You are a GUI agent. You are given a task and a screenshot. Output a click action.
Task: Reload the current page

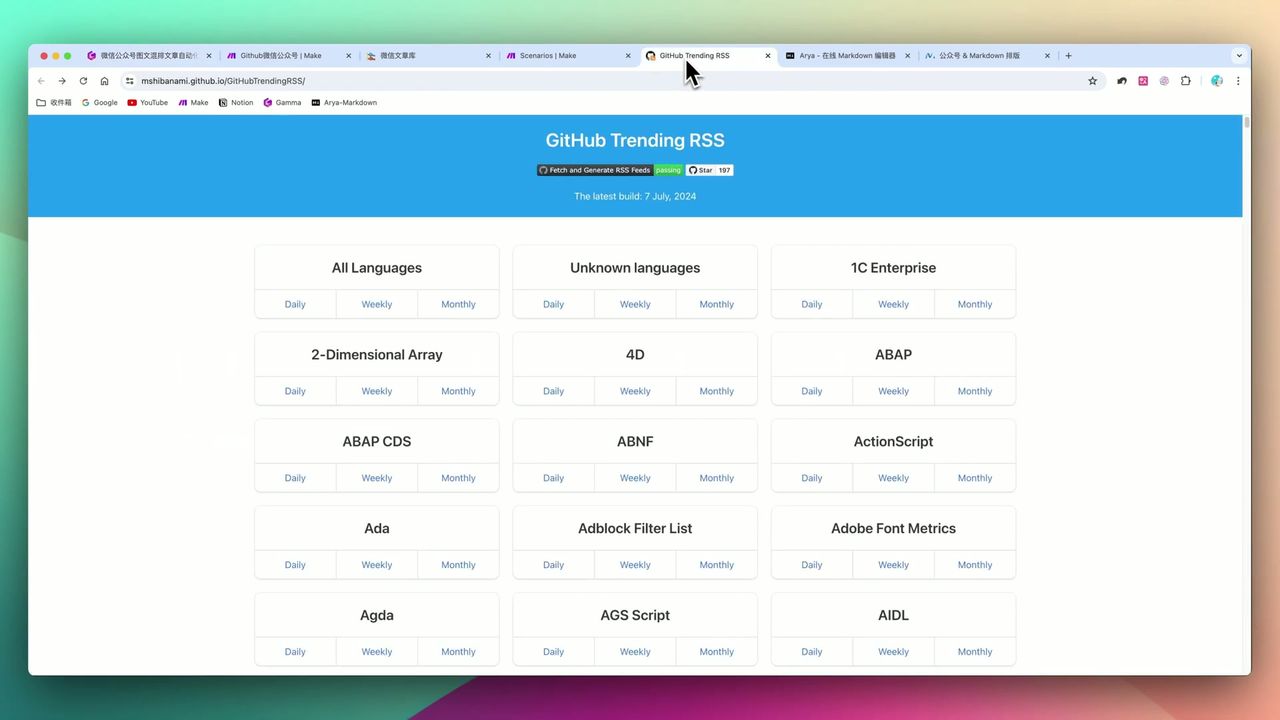coord(83,81)
